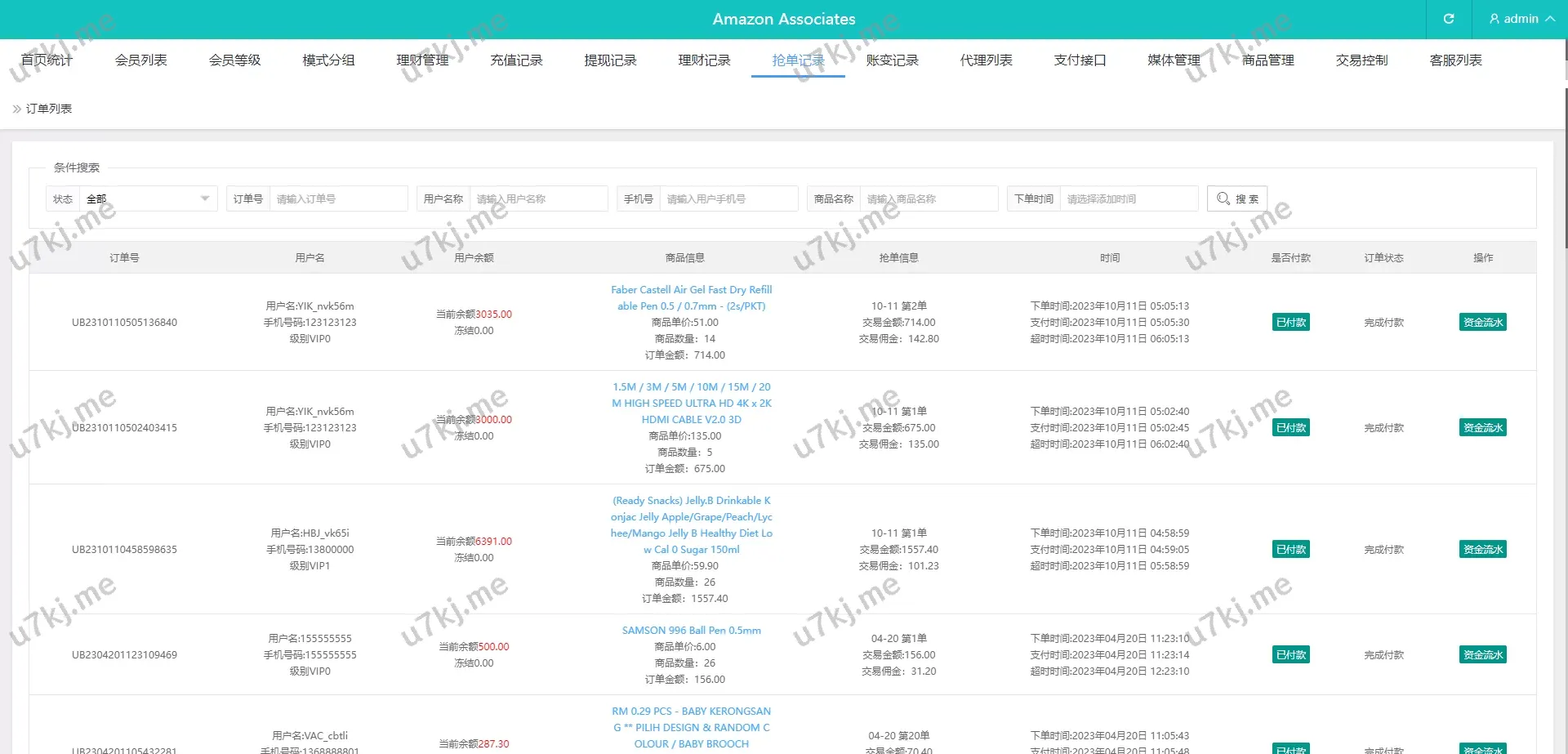Click the refresh icon in the header
This screenshot has height=754, width=1568.
[1449, 19]
